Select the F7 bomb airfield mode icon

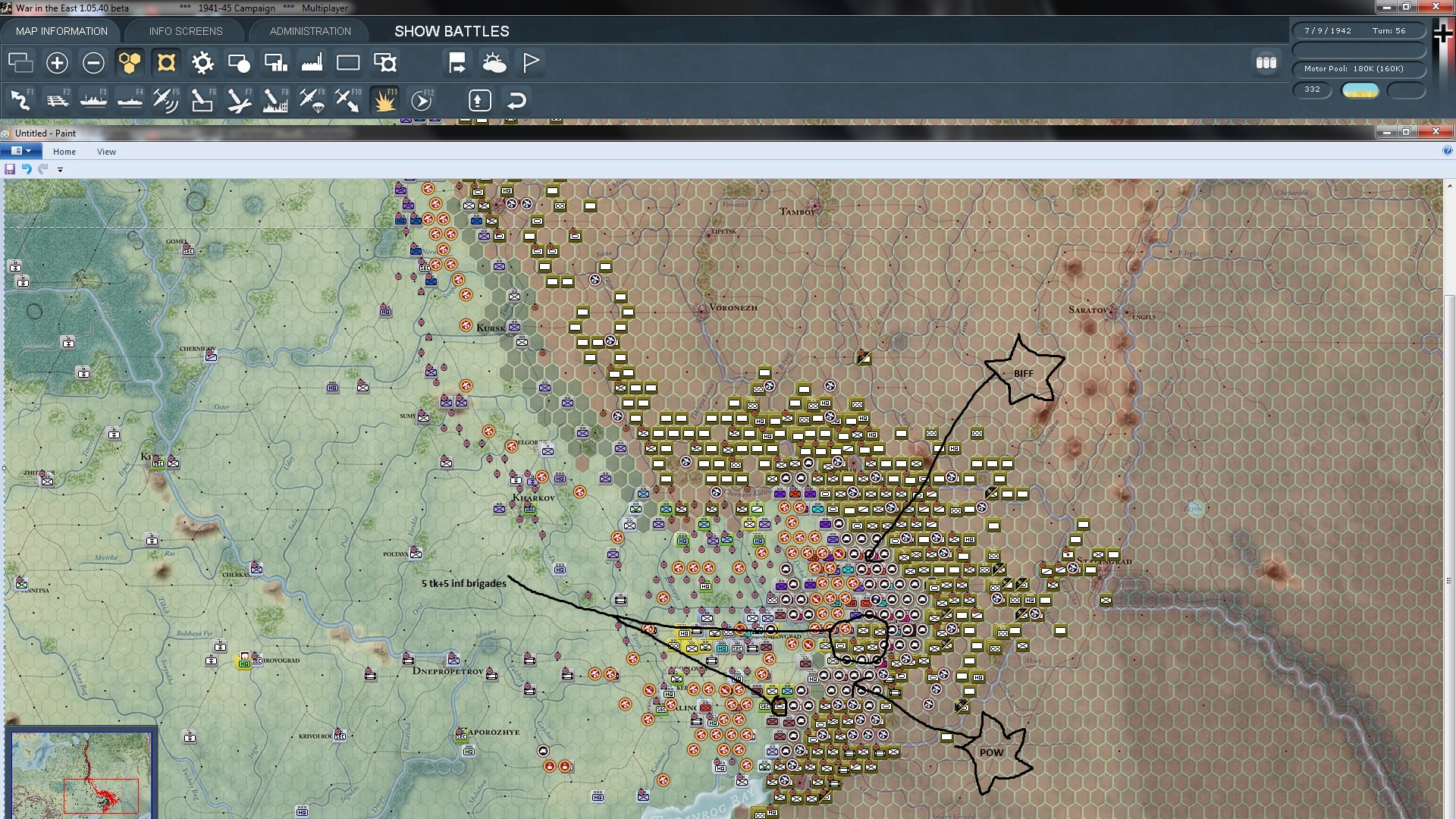click(x=239, y=100)
